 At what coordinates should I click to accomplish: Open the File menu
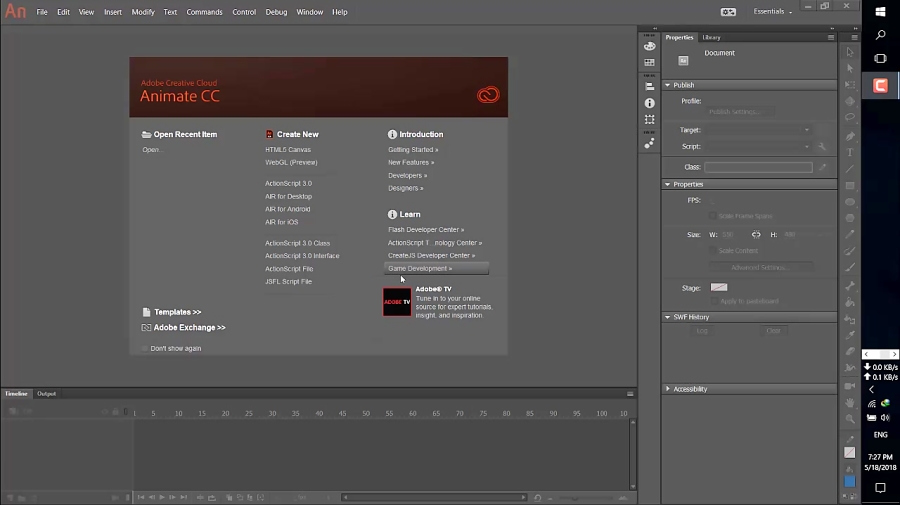click(x=42, y=12)
